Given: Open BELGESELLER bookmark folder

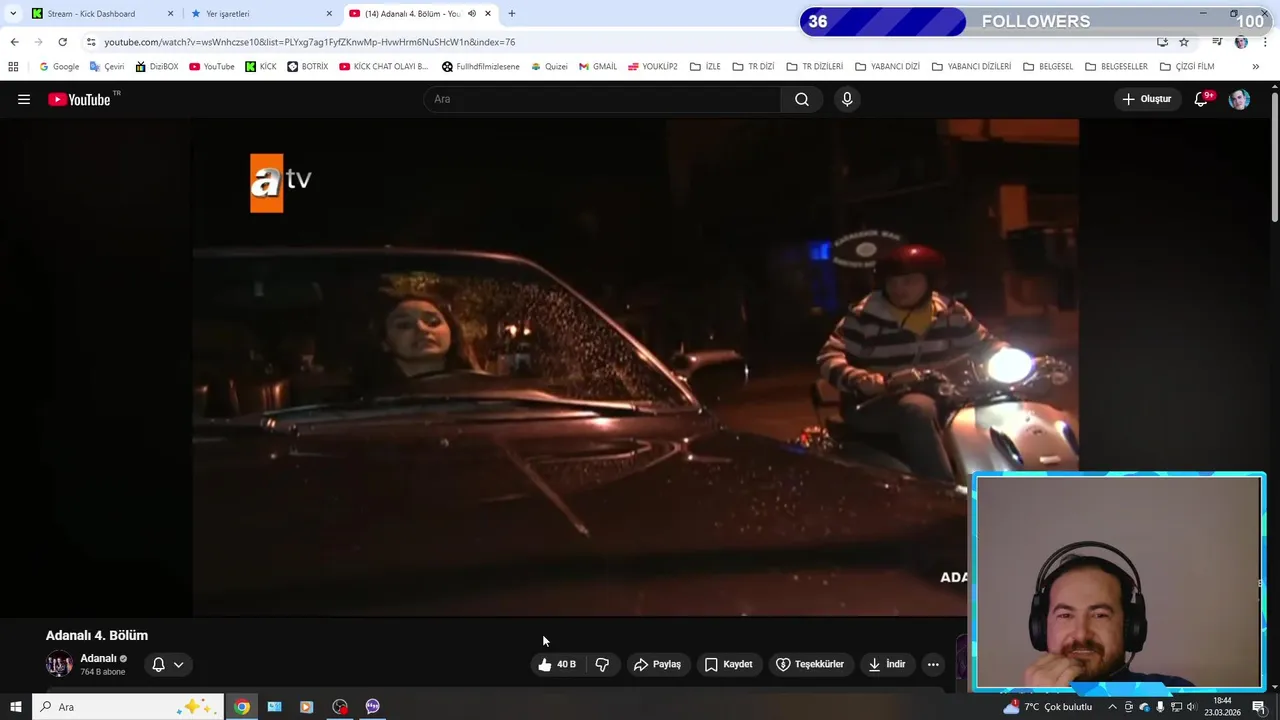Looking at the screenshot, I should coord(1116,67).
